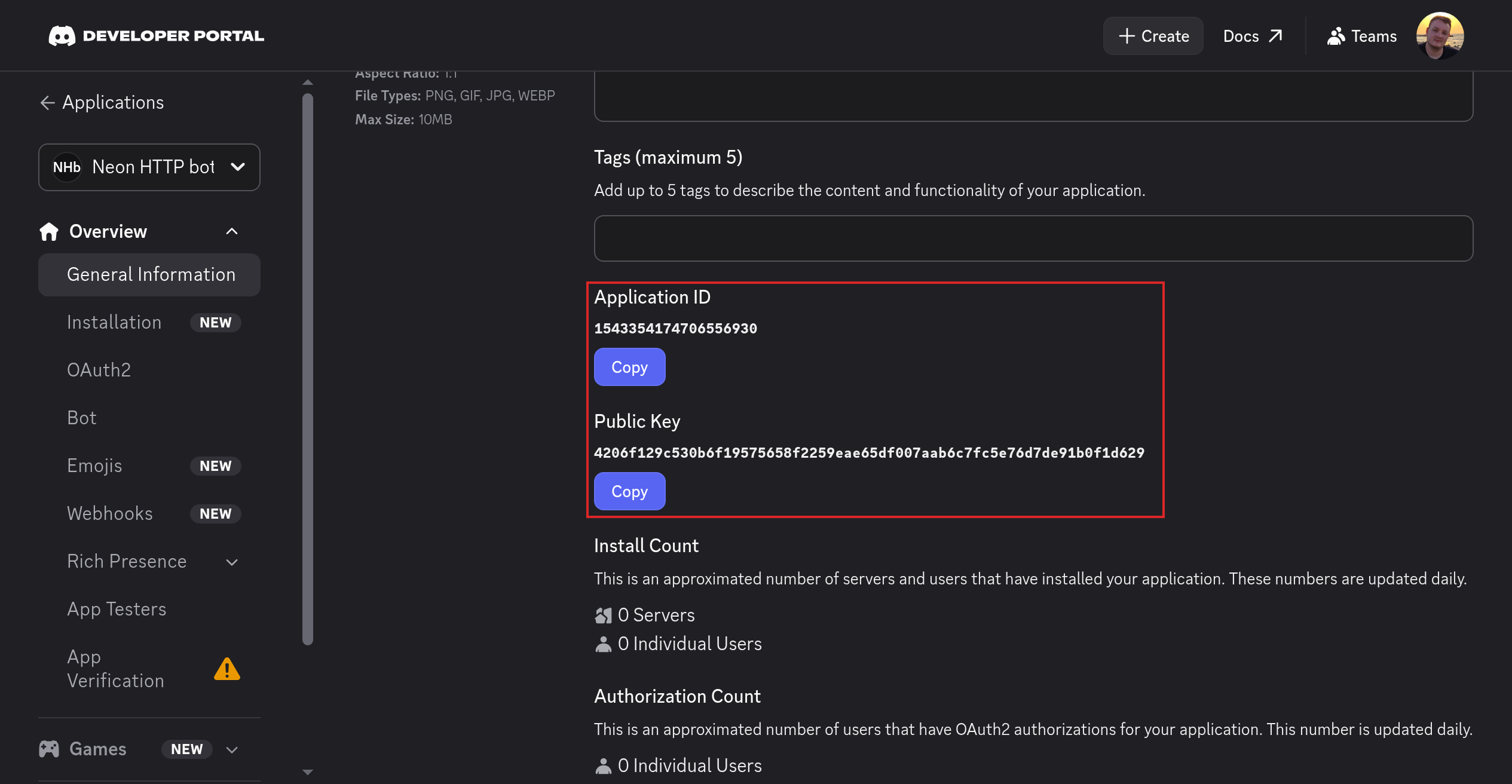Copy the Public Key
The height and width of the screenshot is (784, 1512).
pyautogui.click(x=629, y=491)
